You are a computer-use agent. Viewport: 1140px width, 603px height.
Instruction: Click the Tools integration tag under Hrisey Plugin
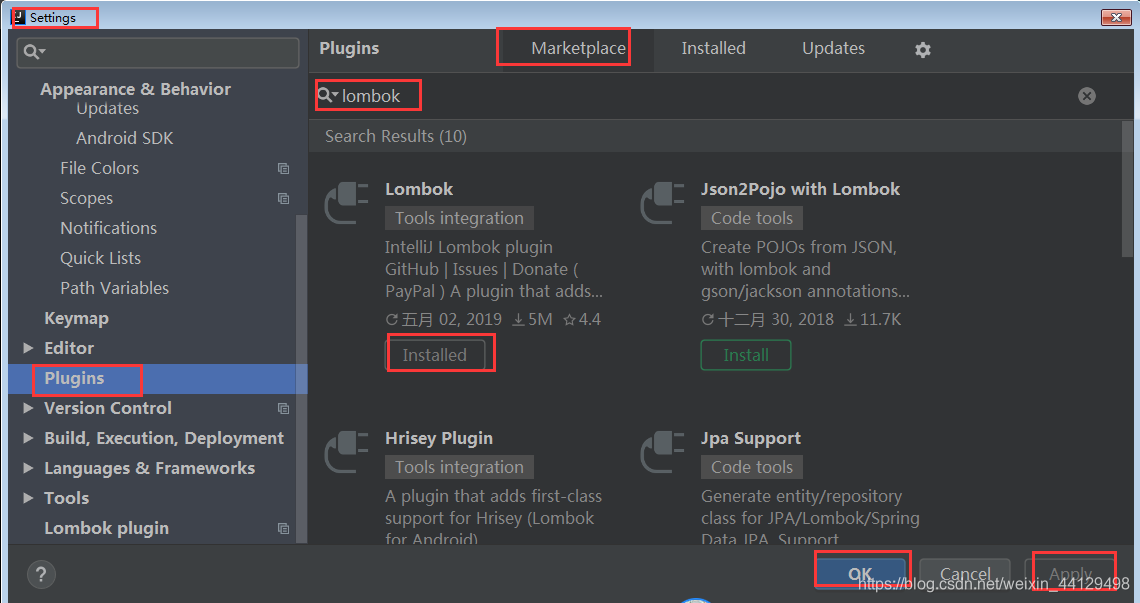pos(459,467)
